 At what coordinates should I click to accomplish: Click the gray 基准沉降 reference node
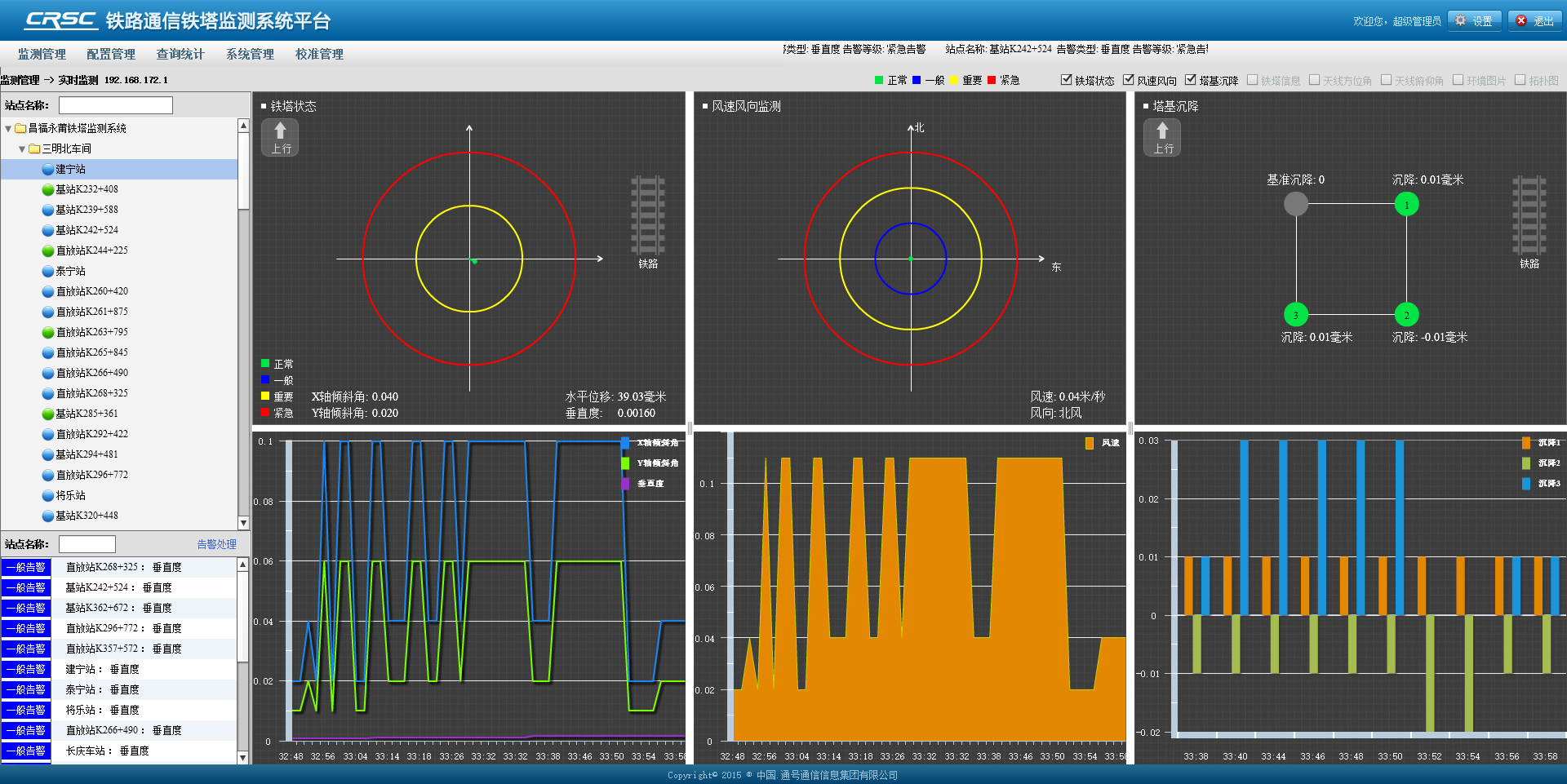pyautogui.click(x=1295, y=204)
